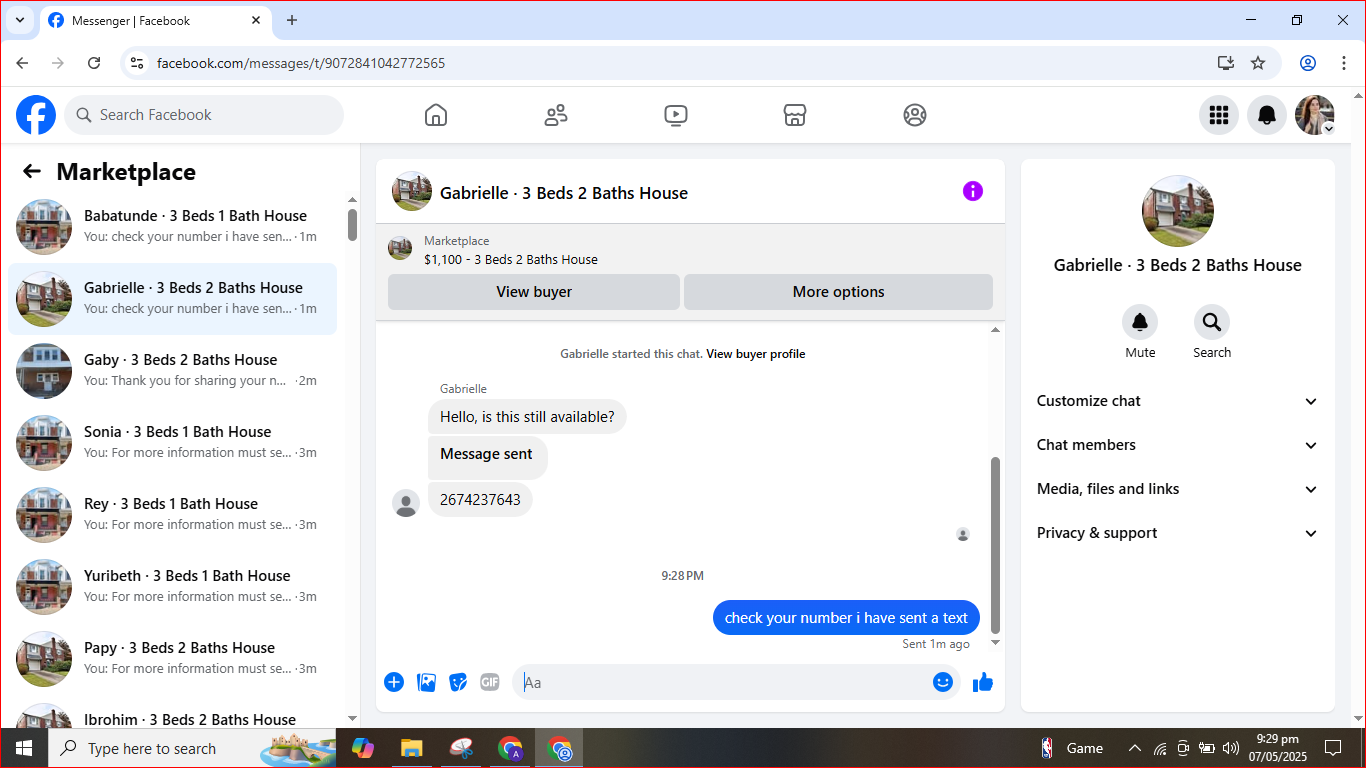This screenshot has height=768, width=1366.
Task: Expand the Chat members section
Action: coord(1177,445)
